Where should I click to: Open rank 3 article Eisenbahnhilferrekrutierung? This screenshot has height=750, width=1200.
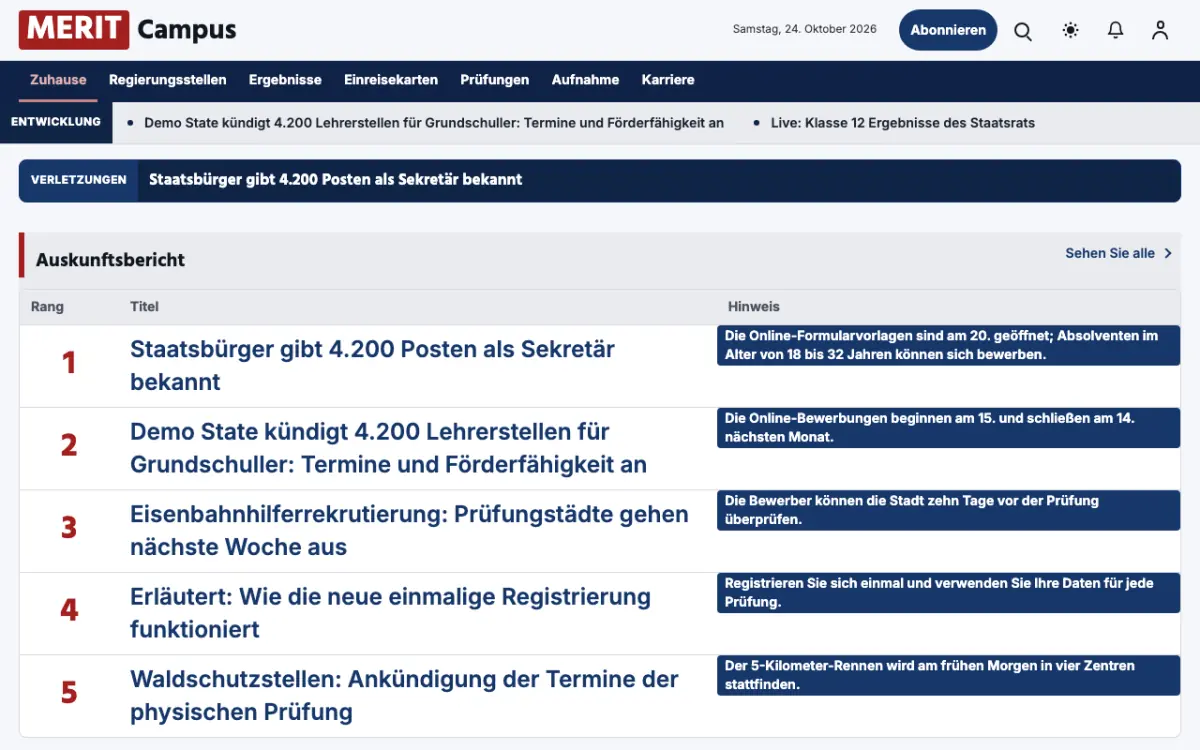[409, 531]
